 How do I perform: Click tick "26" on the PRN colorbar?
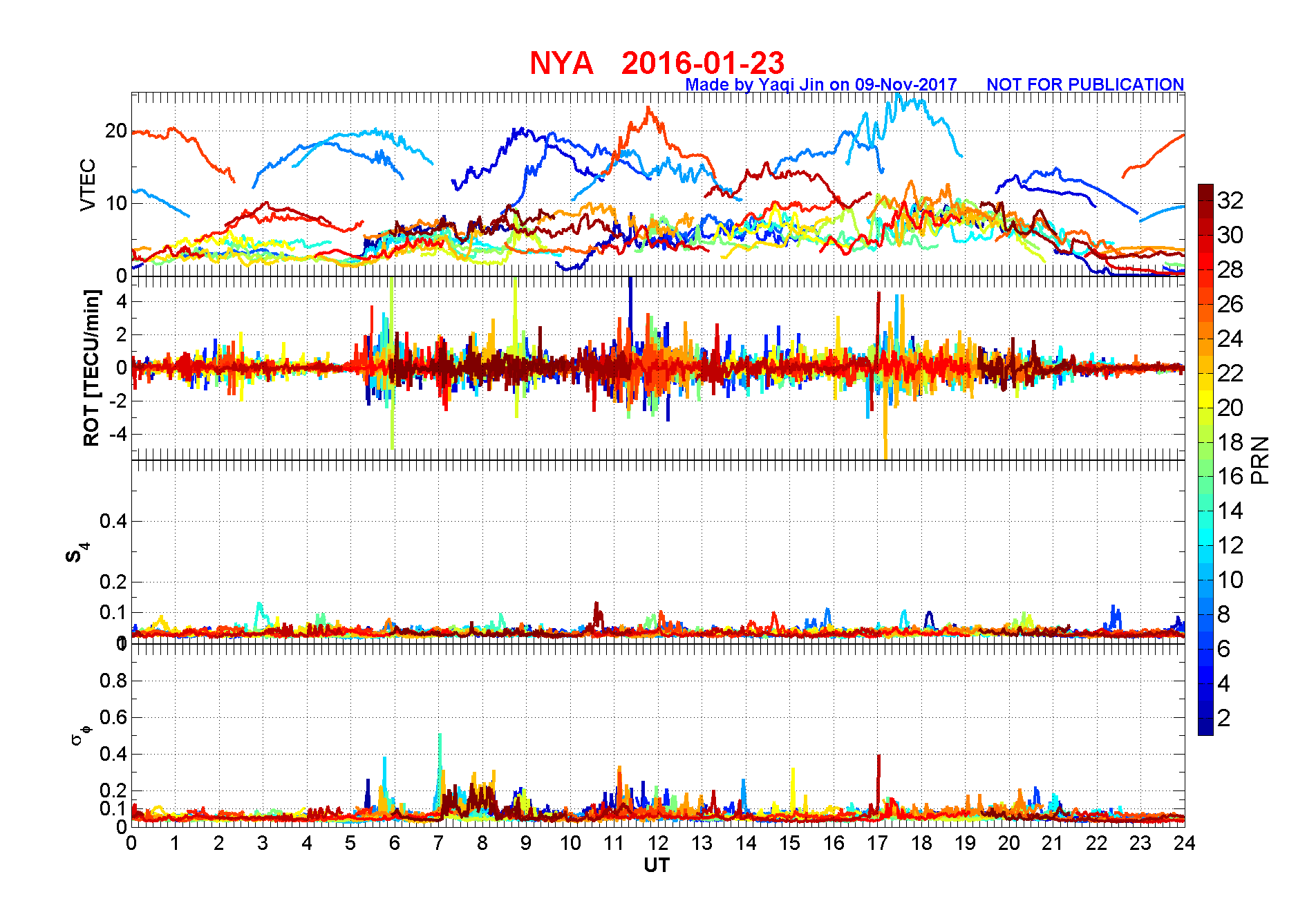tap(1230, 304)
